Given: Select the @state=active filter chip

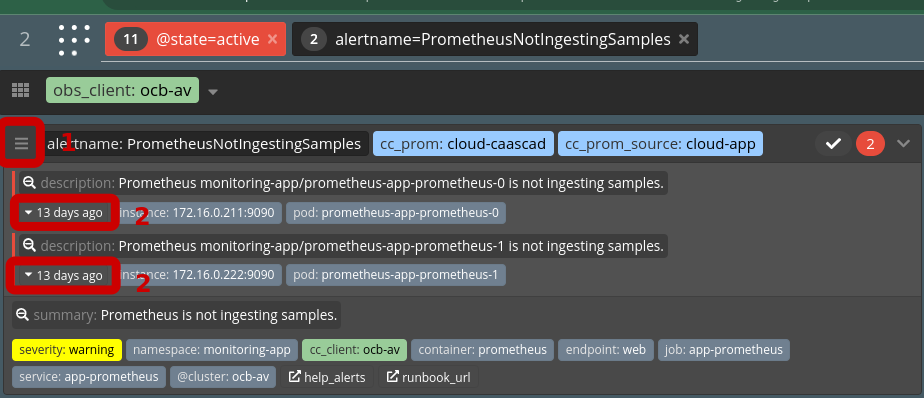Looking at the screenshot, I should 195,40.
